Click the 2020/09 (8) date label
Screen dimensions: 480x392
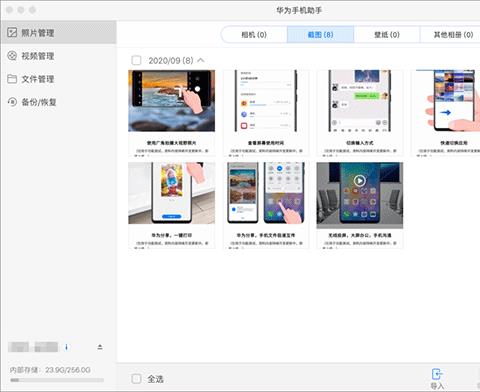click(x=171, y=60)
